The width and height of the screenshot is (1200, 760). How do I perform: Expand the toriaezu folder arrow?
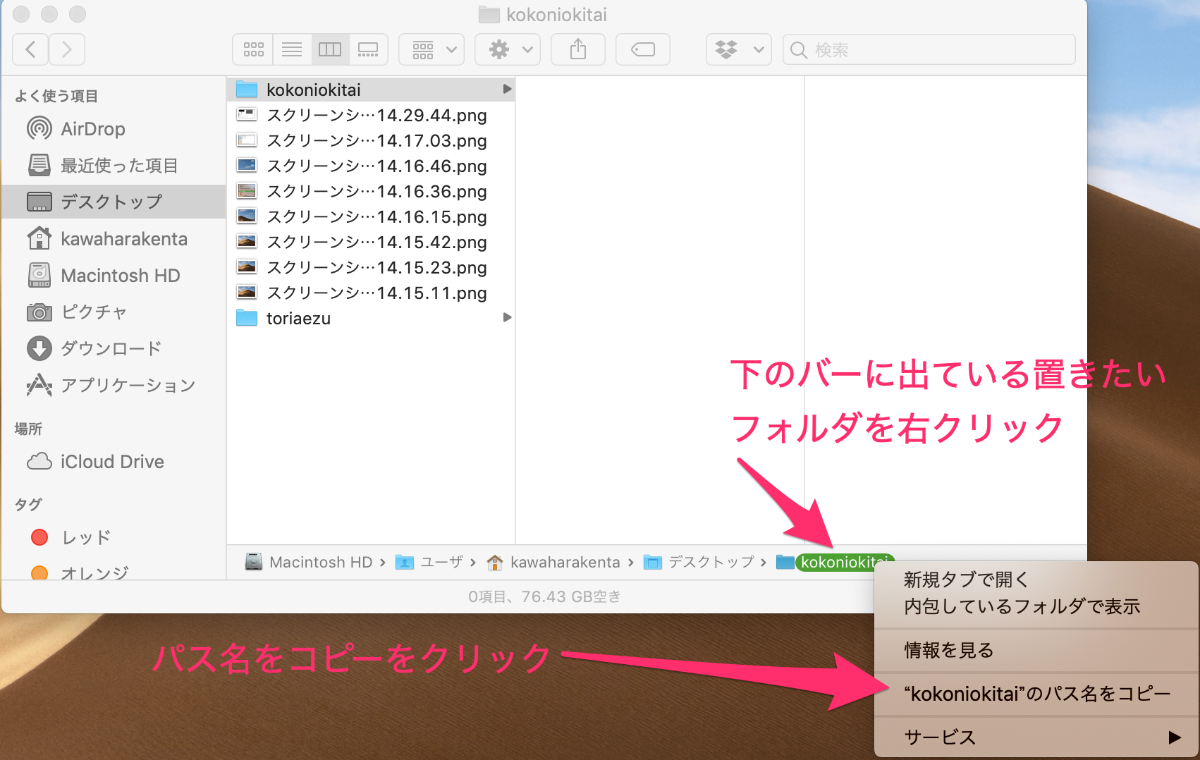507,318
